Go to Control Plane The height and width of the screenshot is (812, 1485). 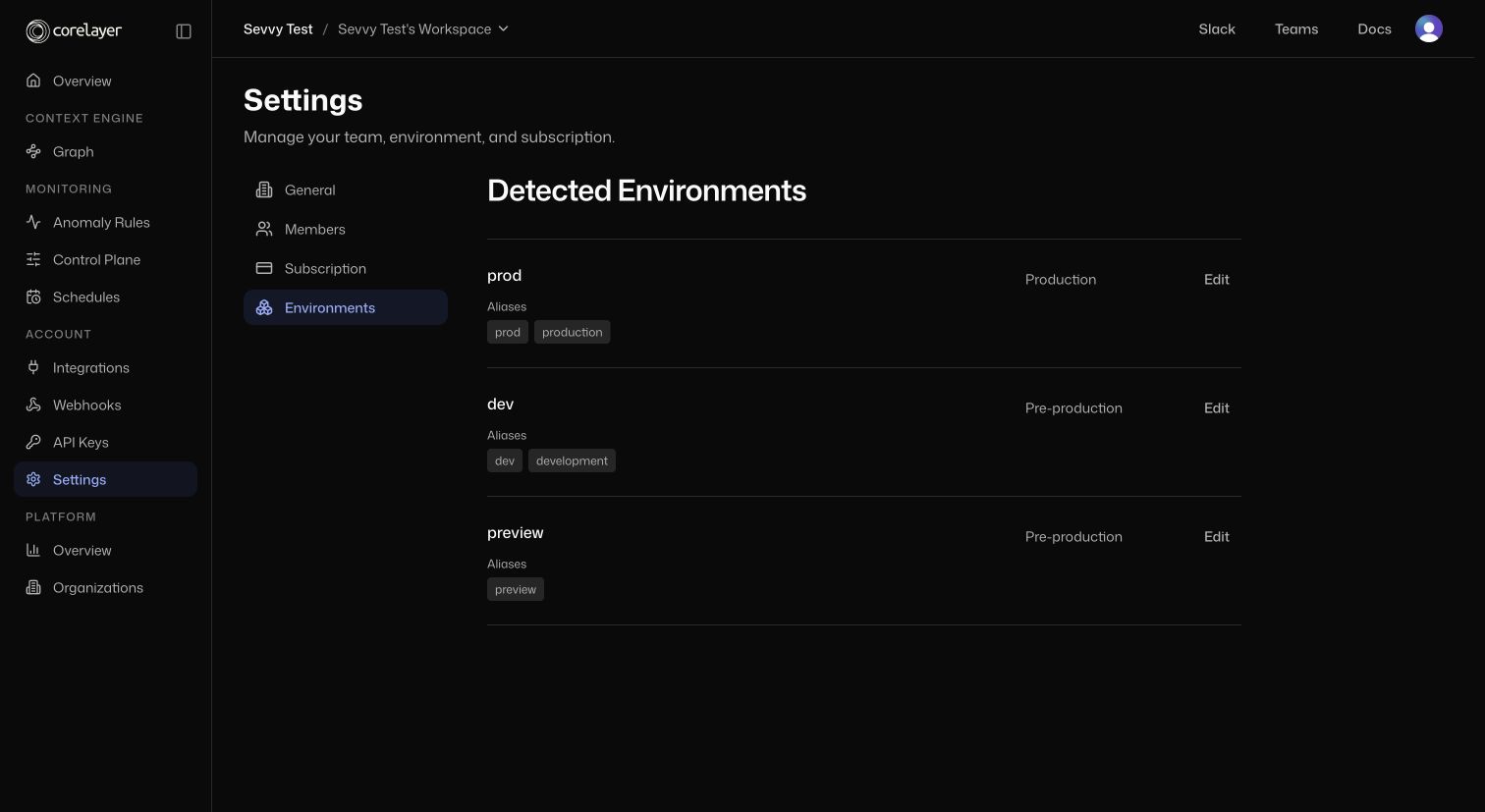(105, 259)
